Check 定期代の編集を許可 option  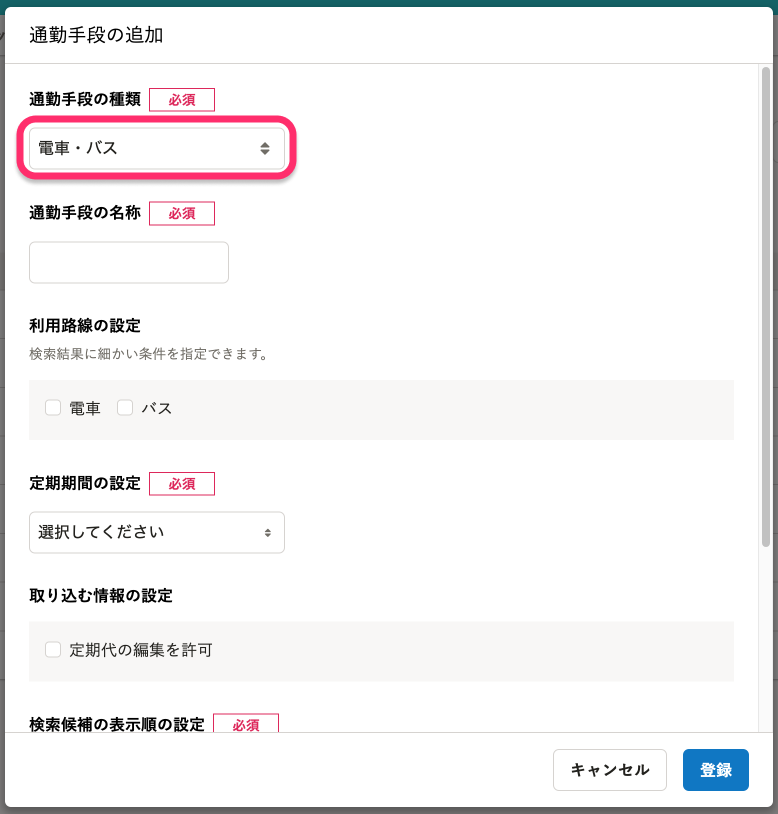(x=53, y=649)
